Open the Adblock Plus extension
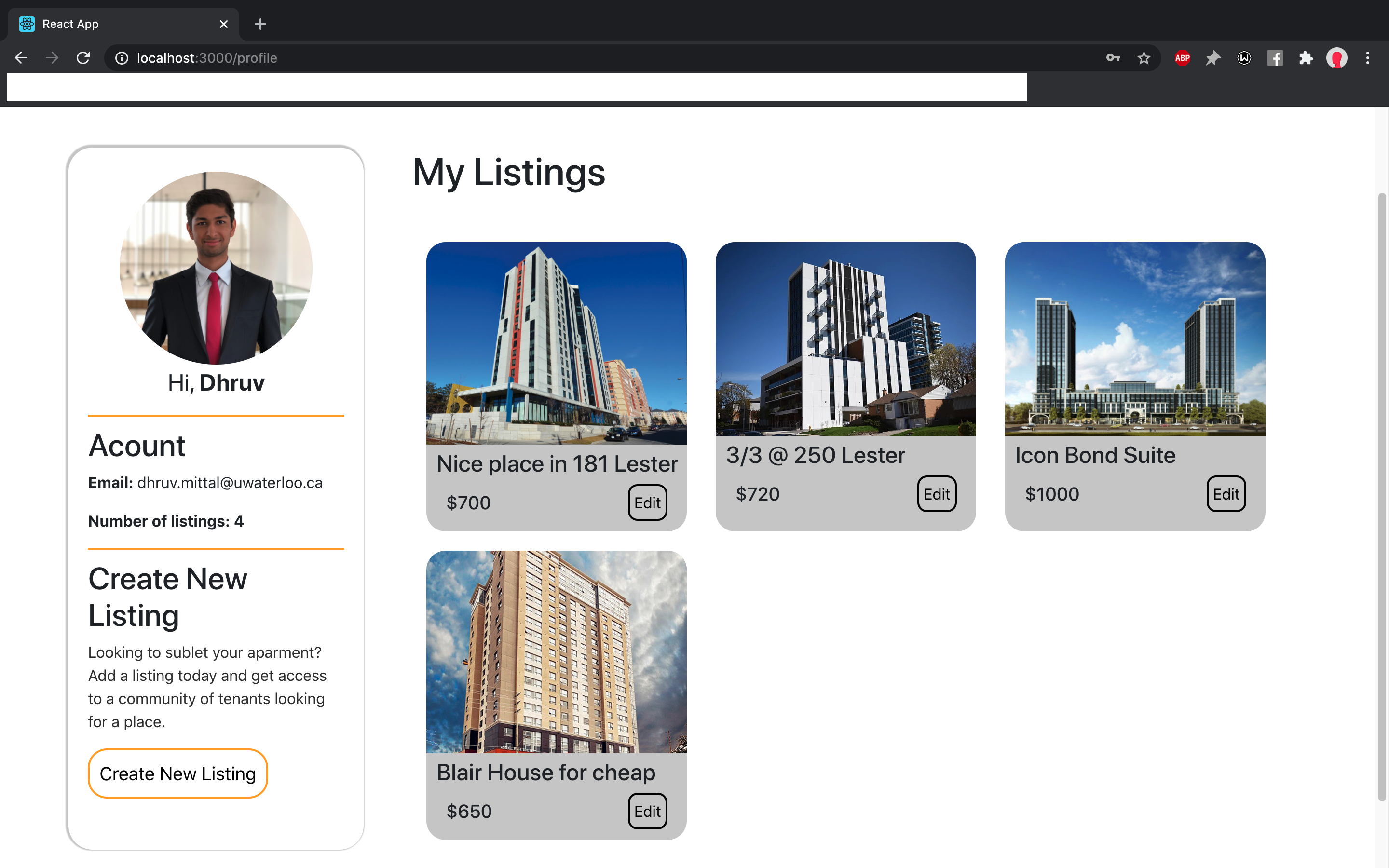The width and height of the screenshot is (1389, 868). tap(1182, 58)
